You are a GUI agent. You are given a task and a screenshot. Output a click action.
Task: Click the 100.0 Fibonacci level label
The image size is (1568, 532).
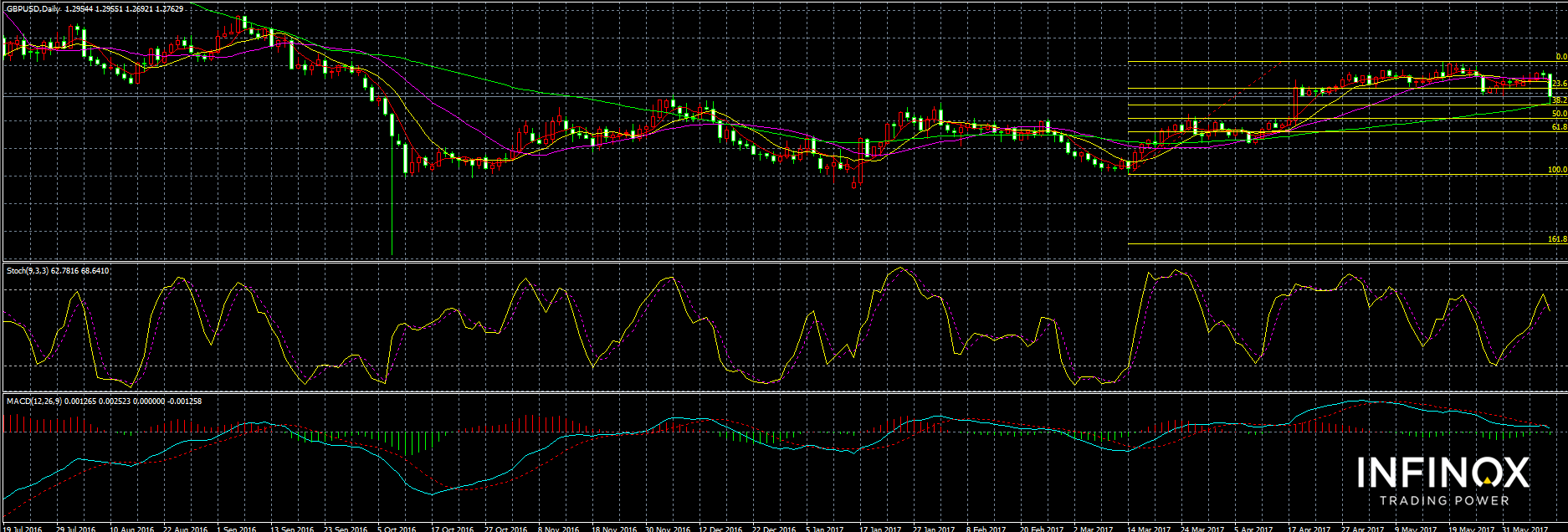pos(1556,170)
